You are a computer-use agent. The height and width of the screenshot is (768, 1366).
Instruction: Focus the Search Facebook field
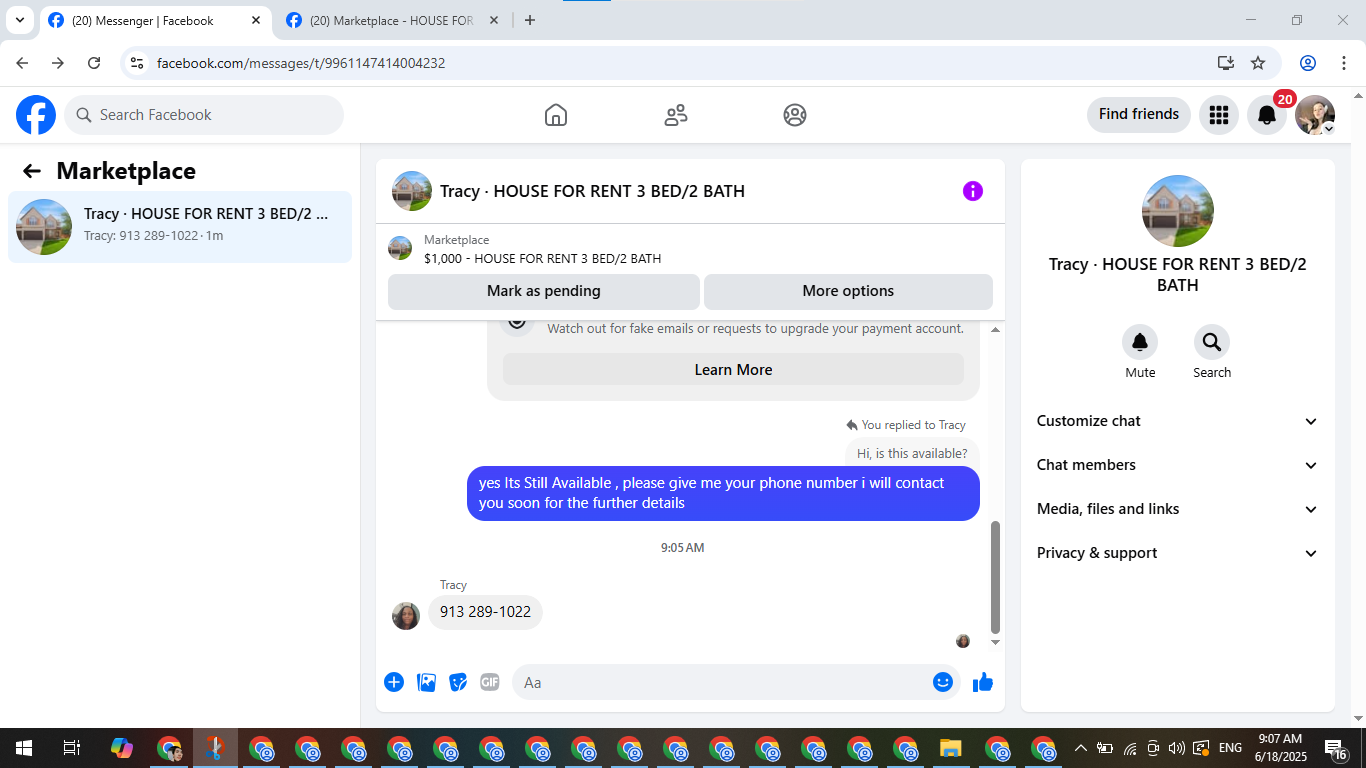point(204,115)
